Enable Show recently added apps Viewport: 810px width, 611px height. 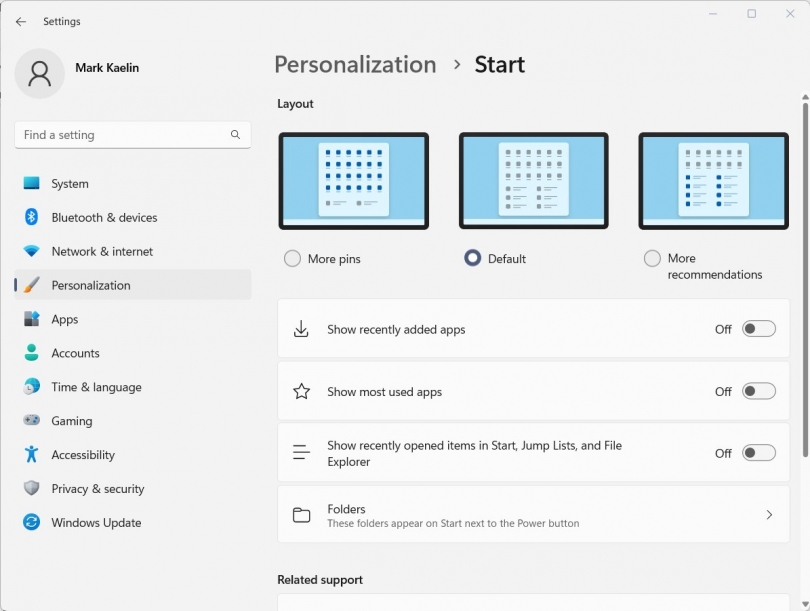tap(758, 327)
